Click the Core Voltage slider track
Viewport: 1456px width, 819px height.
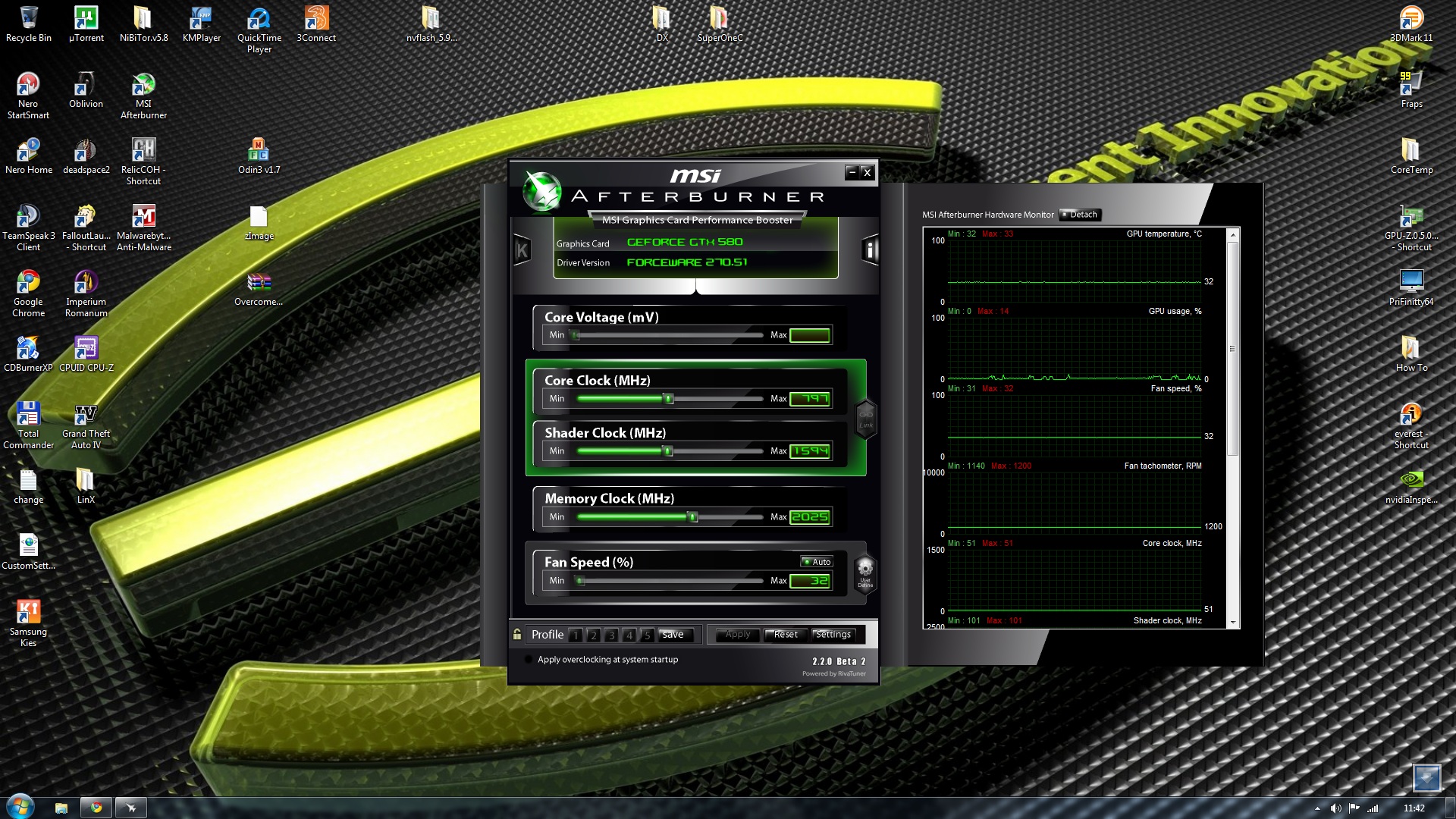(670, 335)
